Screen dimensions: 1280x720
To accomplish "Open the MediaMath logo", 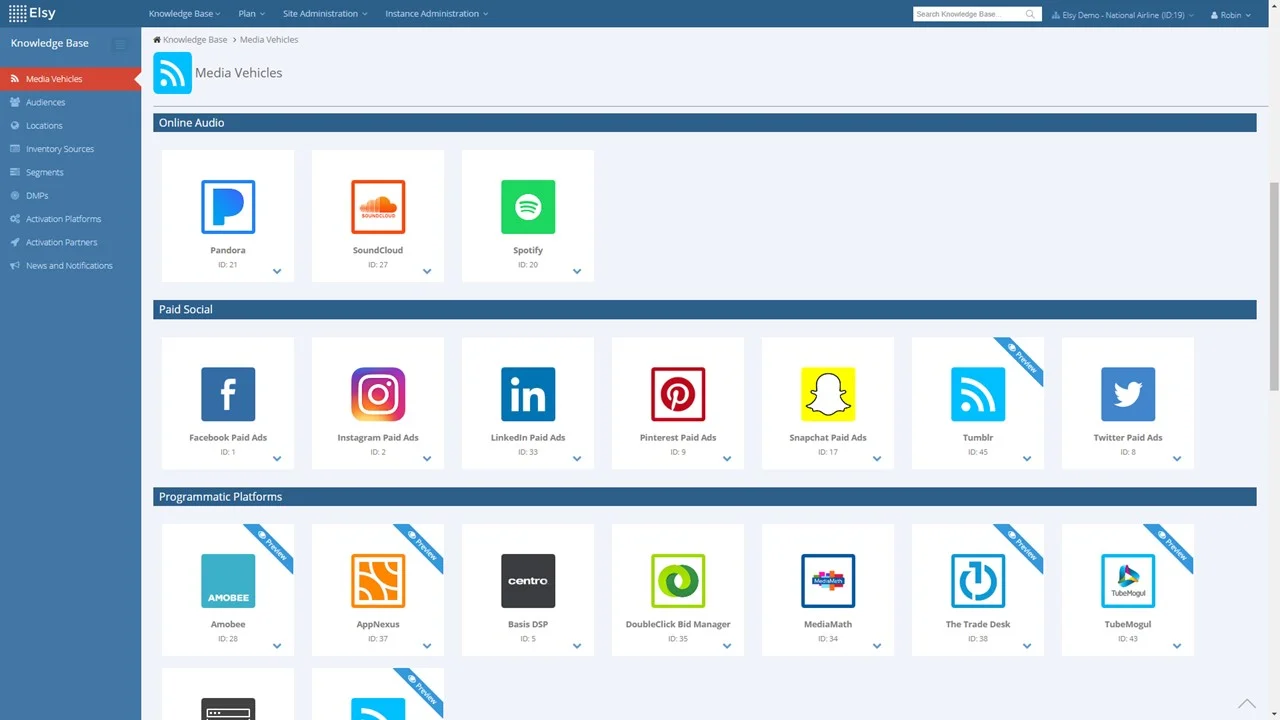I will [828, 581].
